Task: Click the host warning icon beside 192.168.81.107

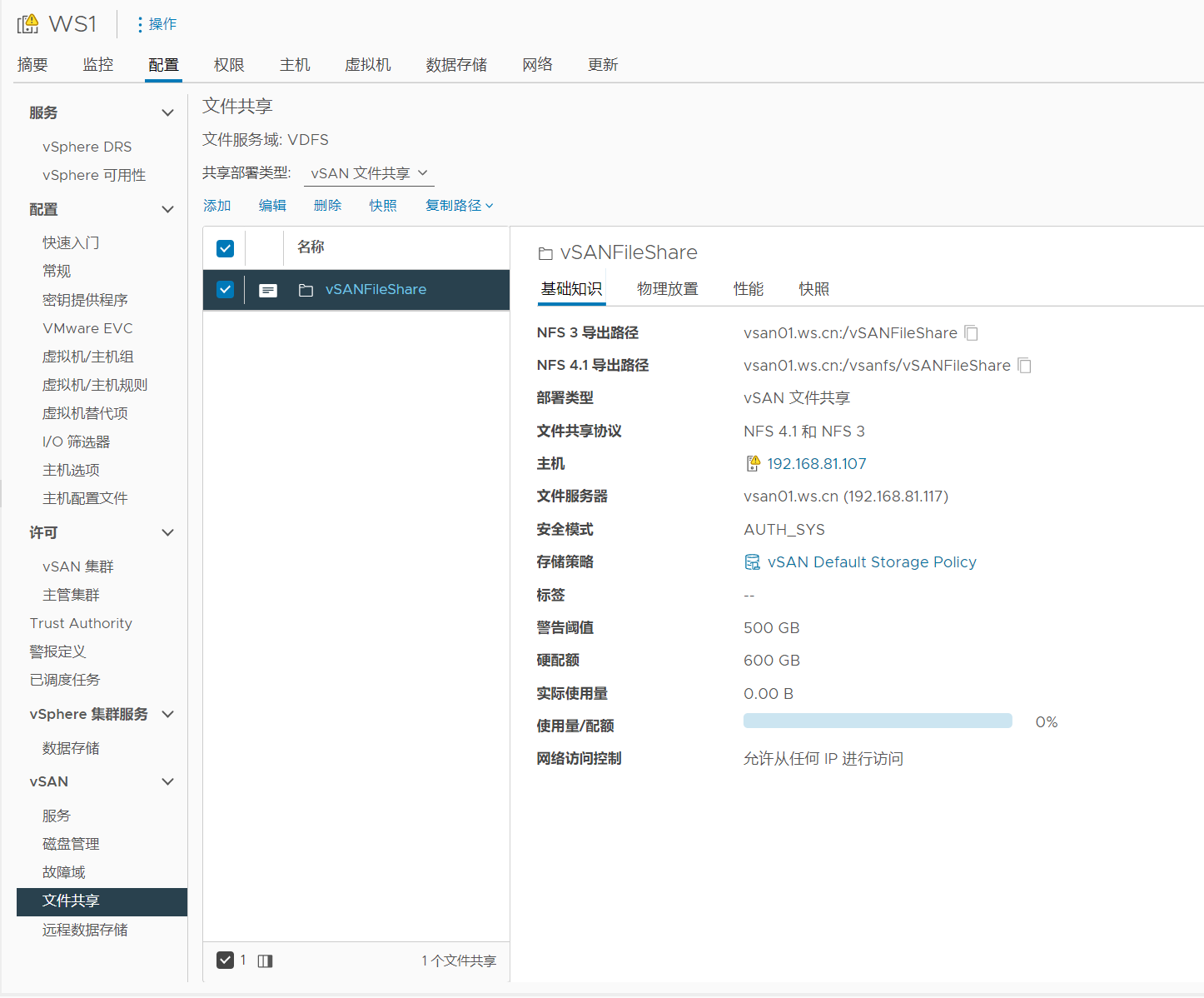Action: tap(753, 464)
